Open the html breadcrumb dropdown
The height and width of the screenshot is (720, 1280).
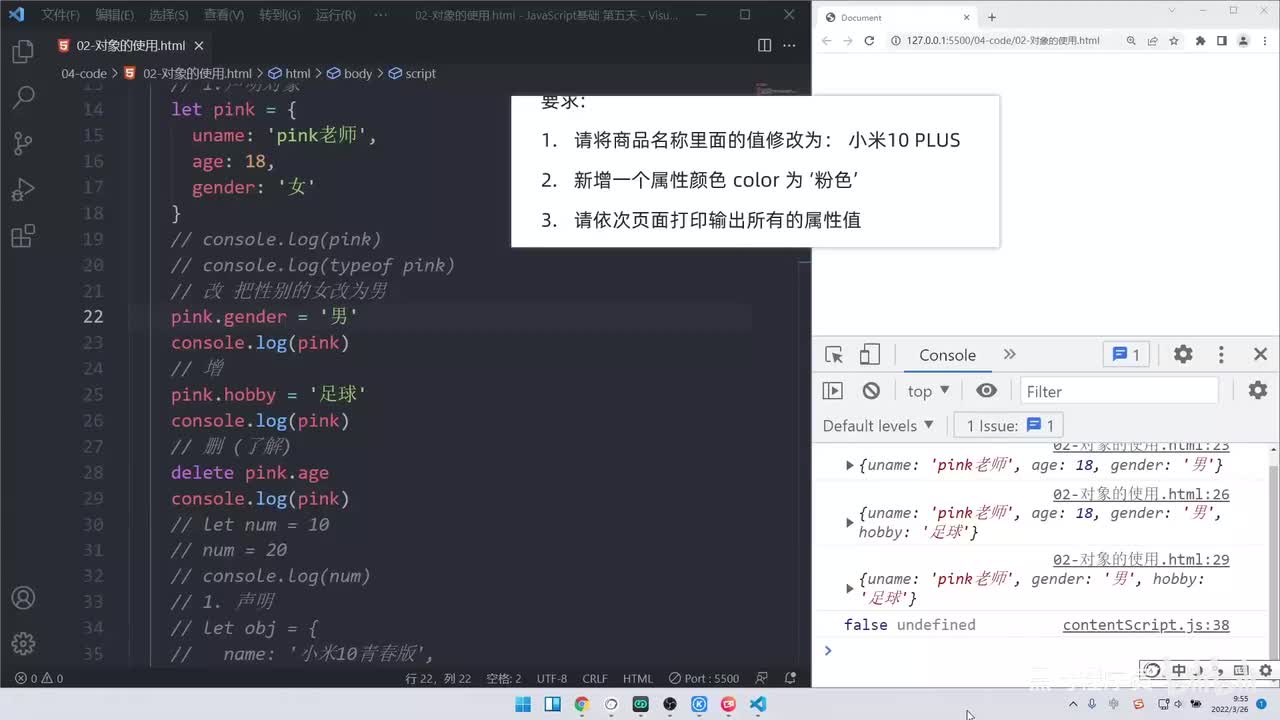click(290, 73)
